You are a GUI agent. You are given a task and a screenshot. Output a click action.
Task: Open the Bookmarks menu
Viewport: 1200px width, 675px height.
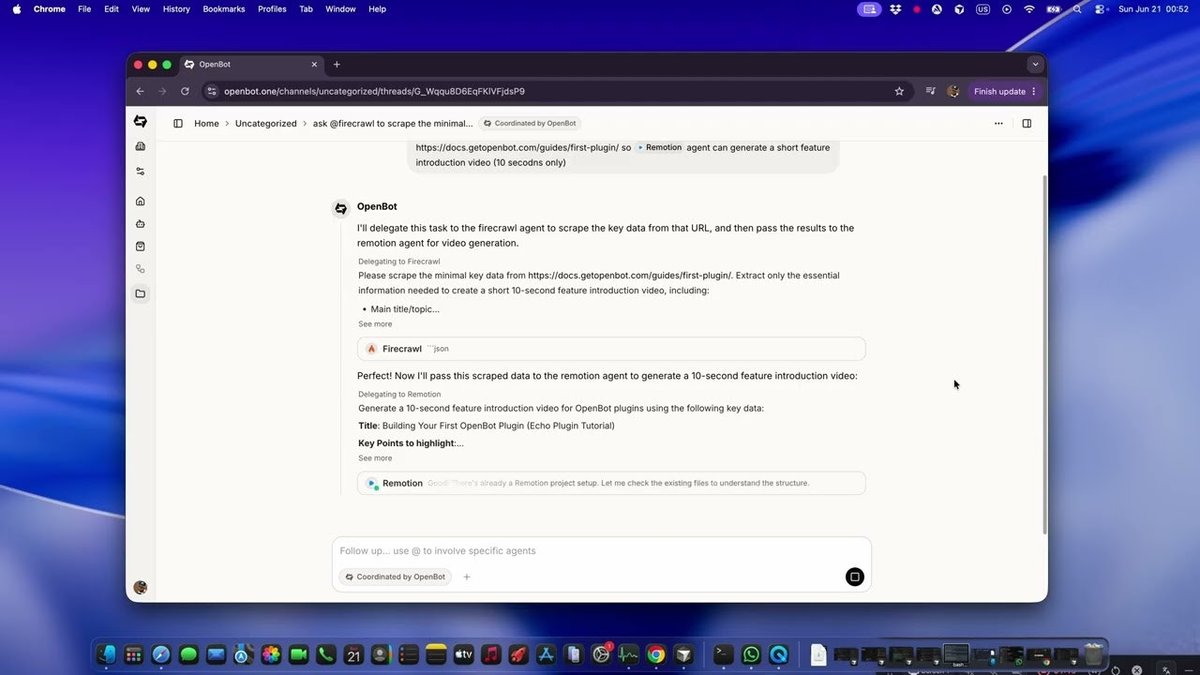pyautogui.click(x=223, y=9)
